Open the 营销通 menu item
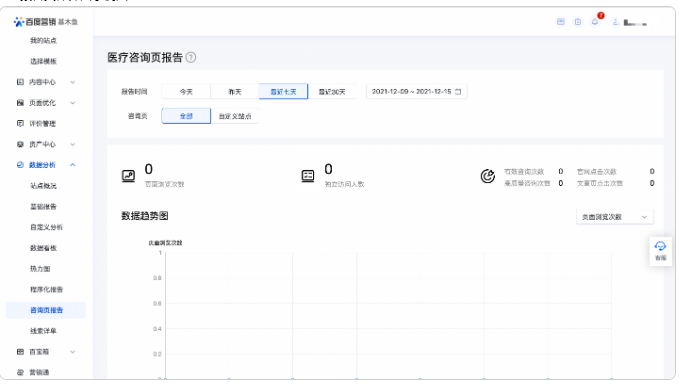680x385 pixels. click(39, 372)
